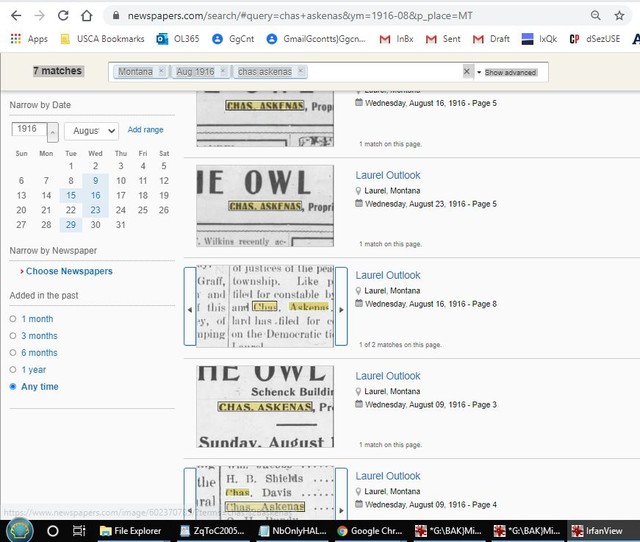
Task: Select August 23 in the calendar
Action: click(x=96, y=210)
